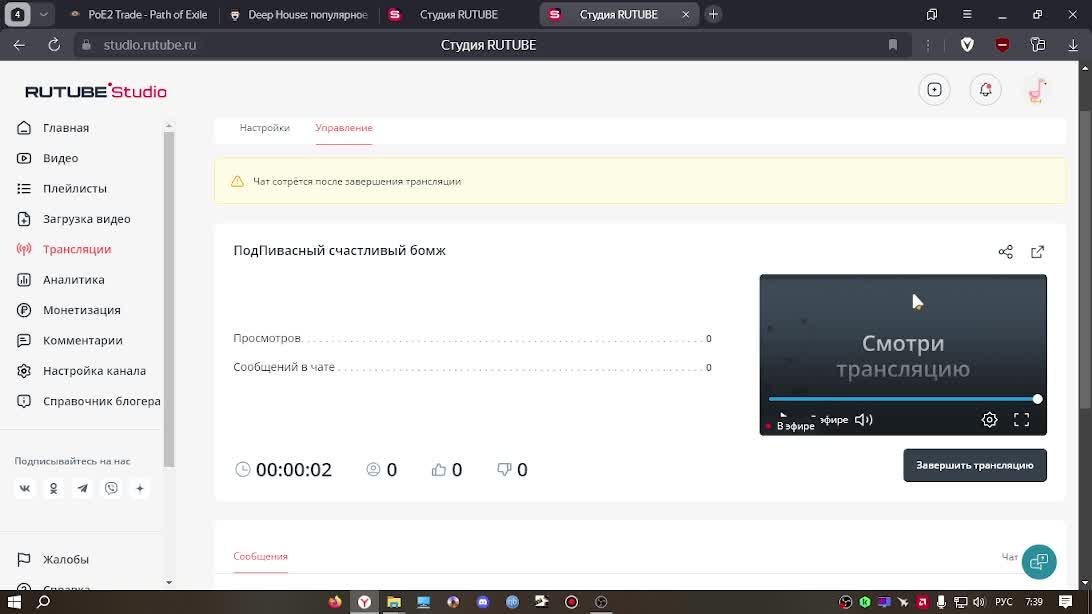Mute the stream player volume
The width and height of the screenshot is (1092, 614).
click(x=864, y=420)
